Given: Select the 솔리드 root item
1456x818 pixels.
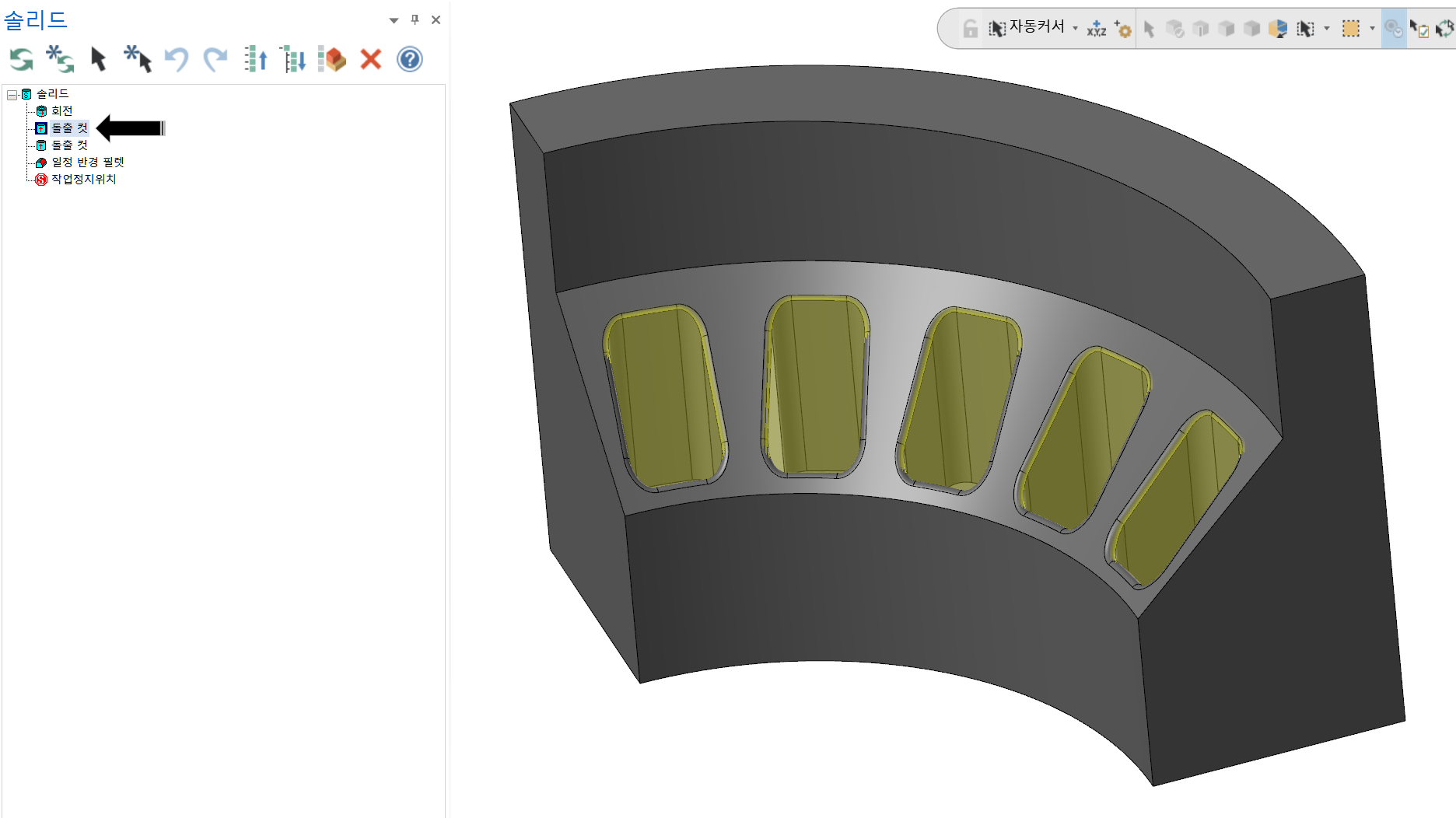Looking at the screenshot, I should pos(52,94).
